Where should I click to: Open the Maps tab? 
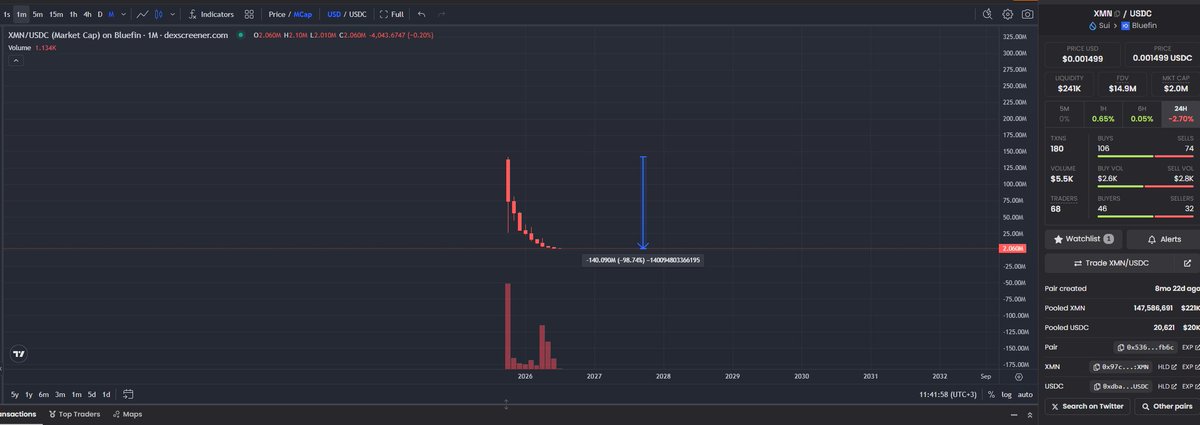click(x=128, y=413)
